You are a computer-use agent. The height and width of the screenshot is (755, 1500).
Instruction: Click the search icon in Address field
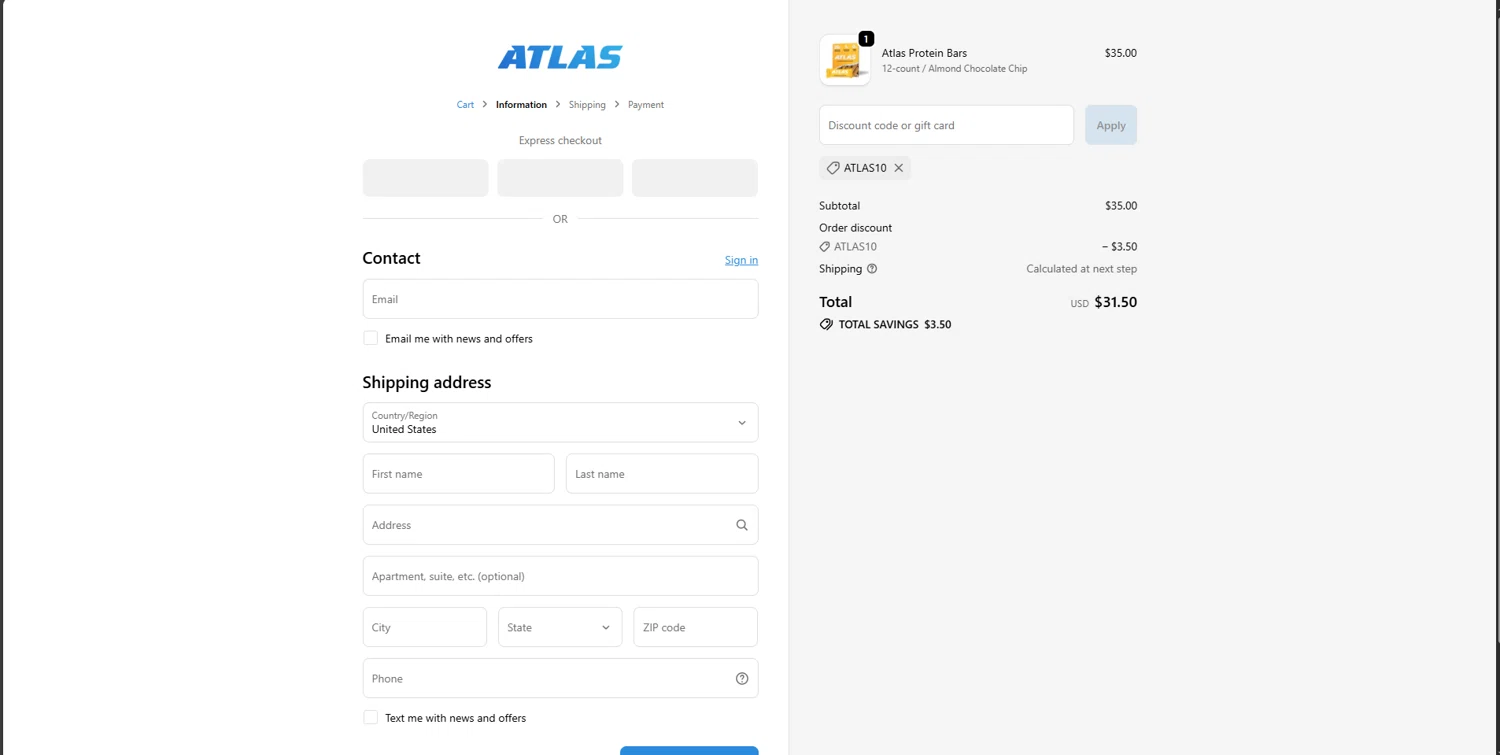(742, 525)
